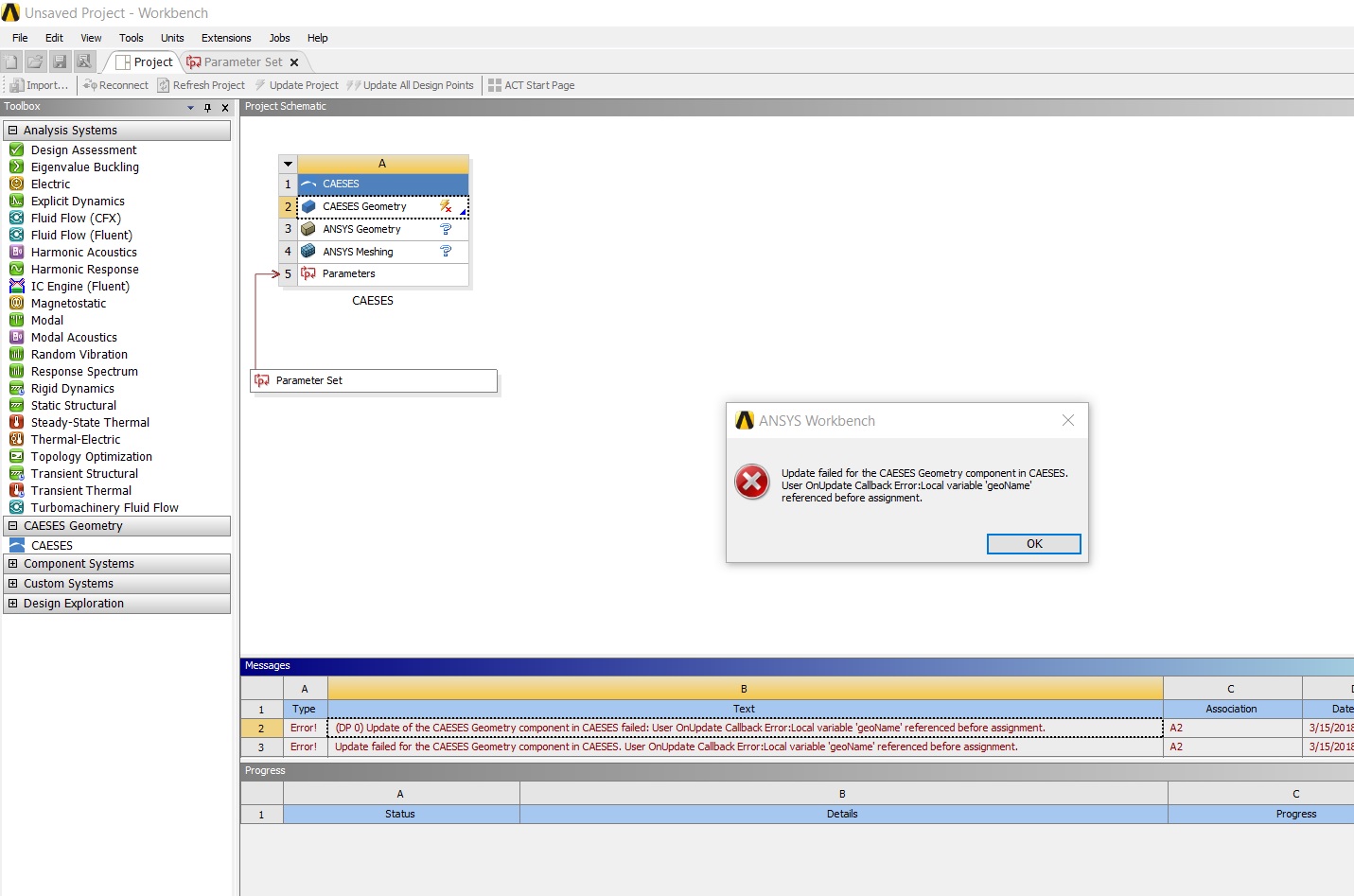Open the Help menu

(318, 38)
